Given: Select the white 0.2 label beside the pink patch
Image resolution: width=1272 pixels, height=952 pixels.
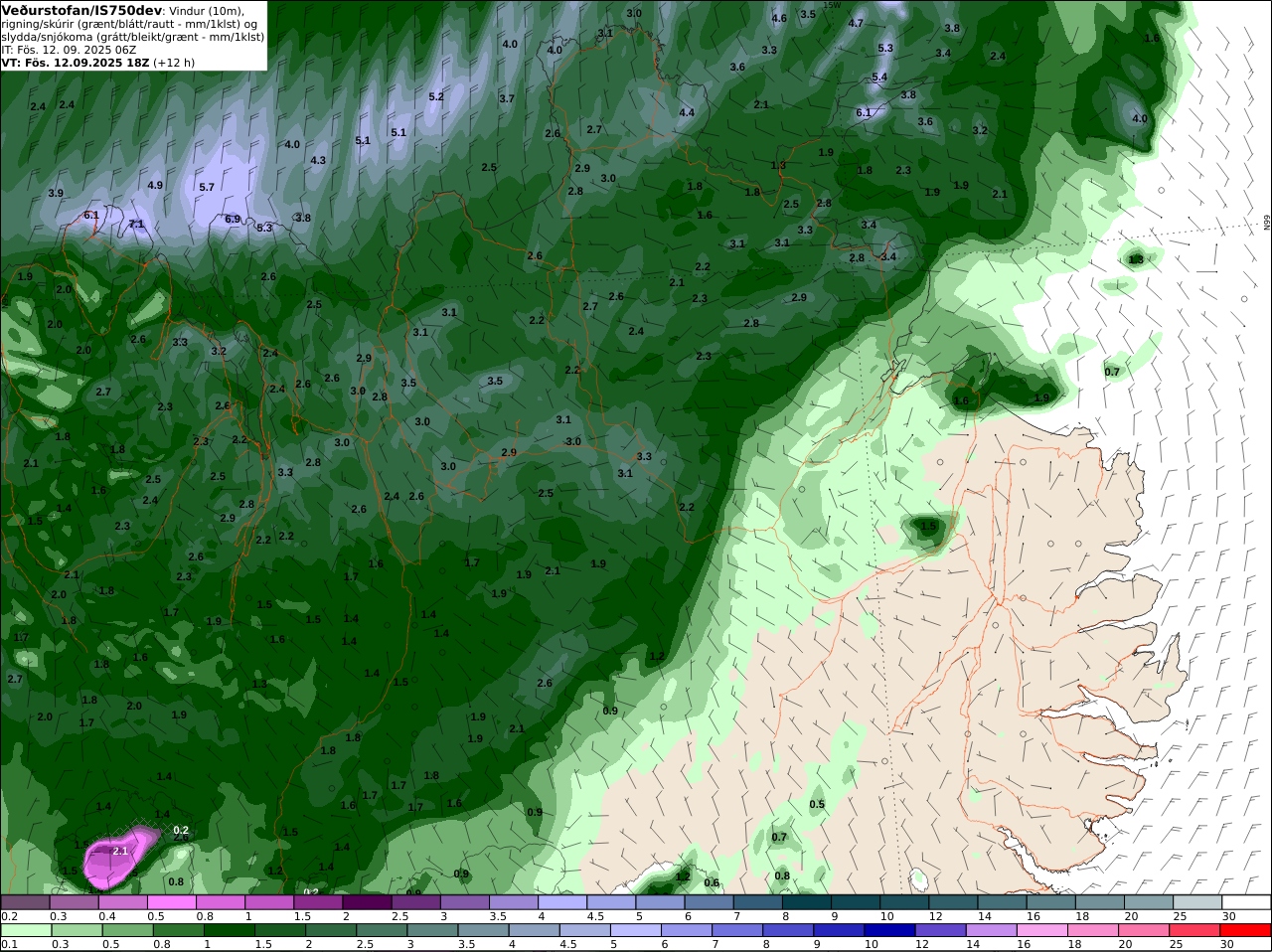Looking at the screenshot, I should (181, 830).
